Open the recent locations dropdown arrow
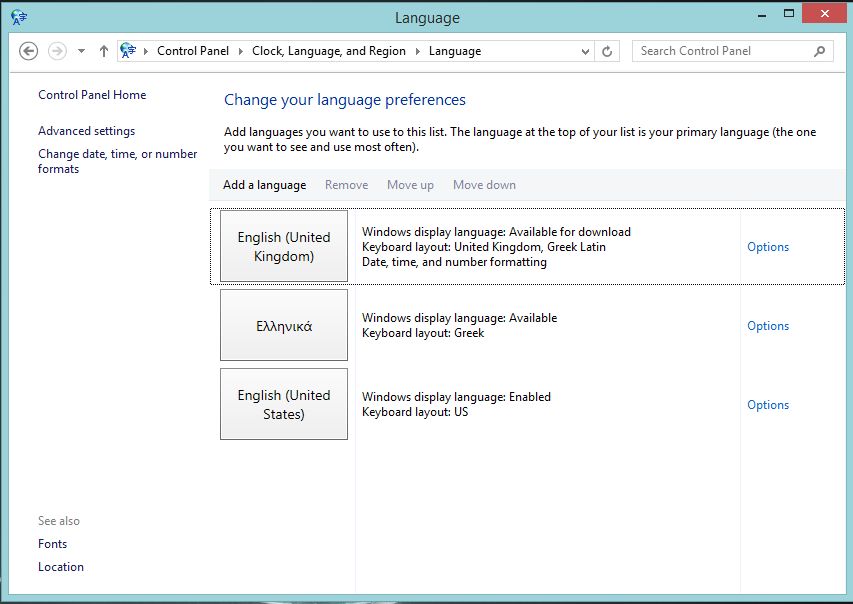Screen dimensions: 853x604 (x=81, y=51)
